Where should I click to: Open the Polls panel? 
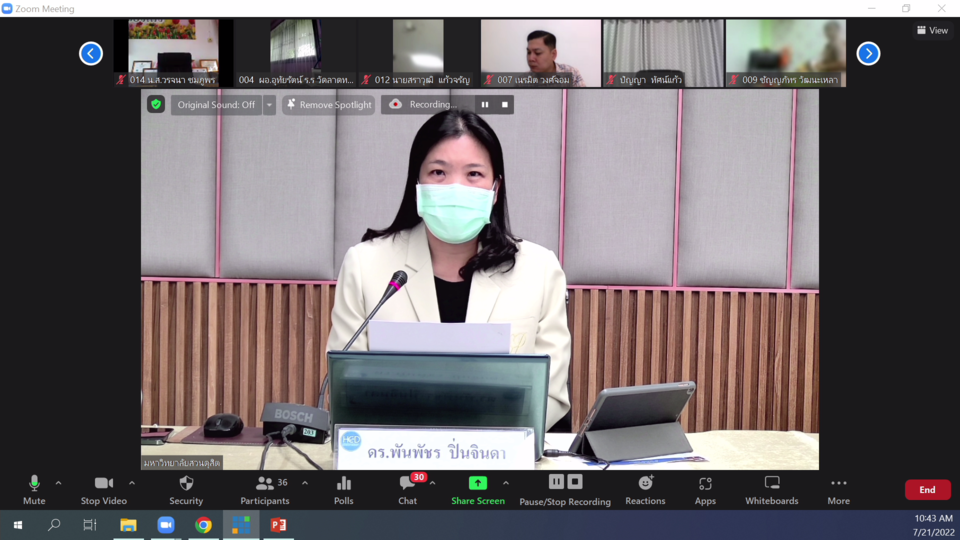pos(344,484)
